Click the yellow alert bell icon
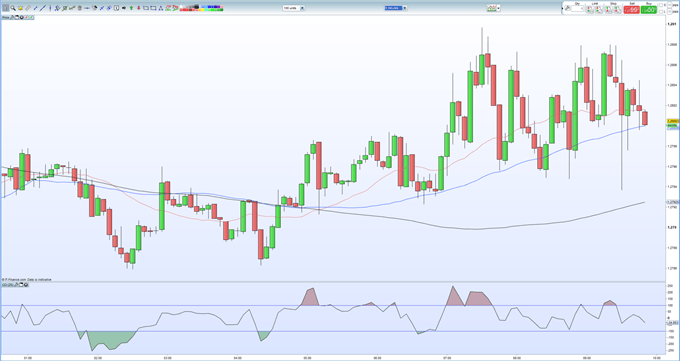Viewport: 680px width, 361px height. (x=20, y=8)
